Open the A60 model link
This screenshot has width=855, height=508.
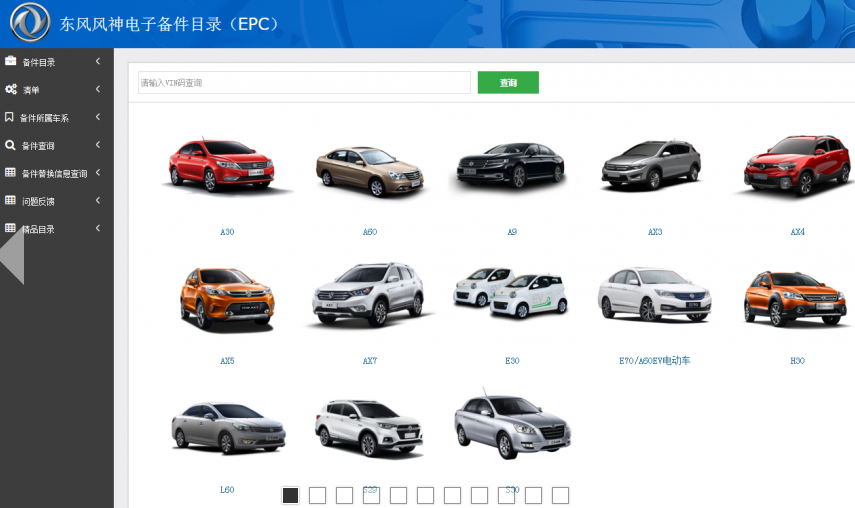370,232
